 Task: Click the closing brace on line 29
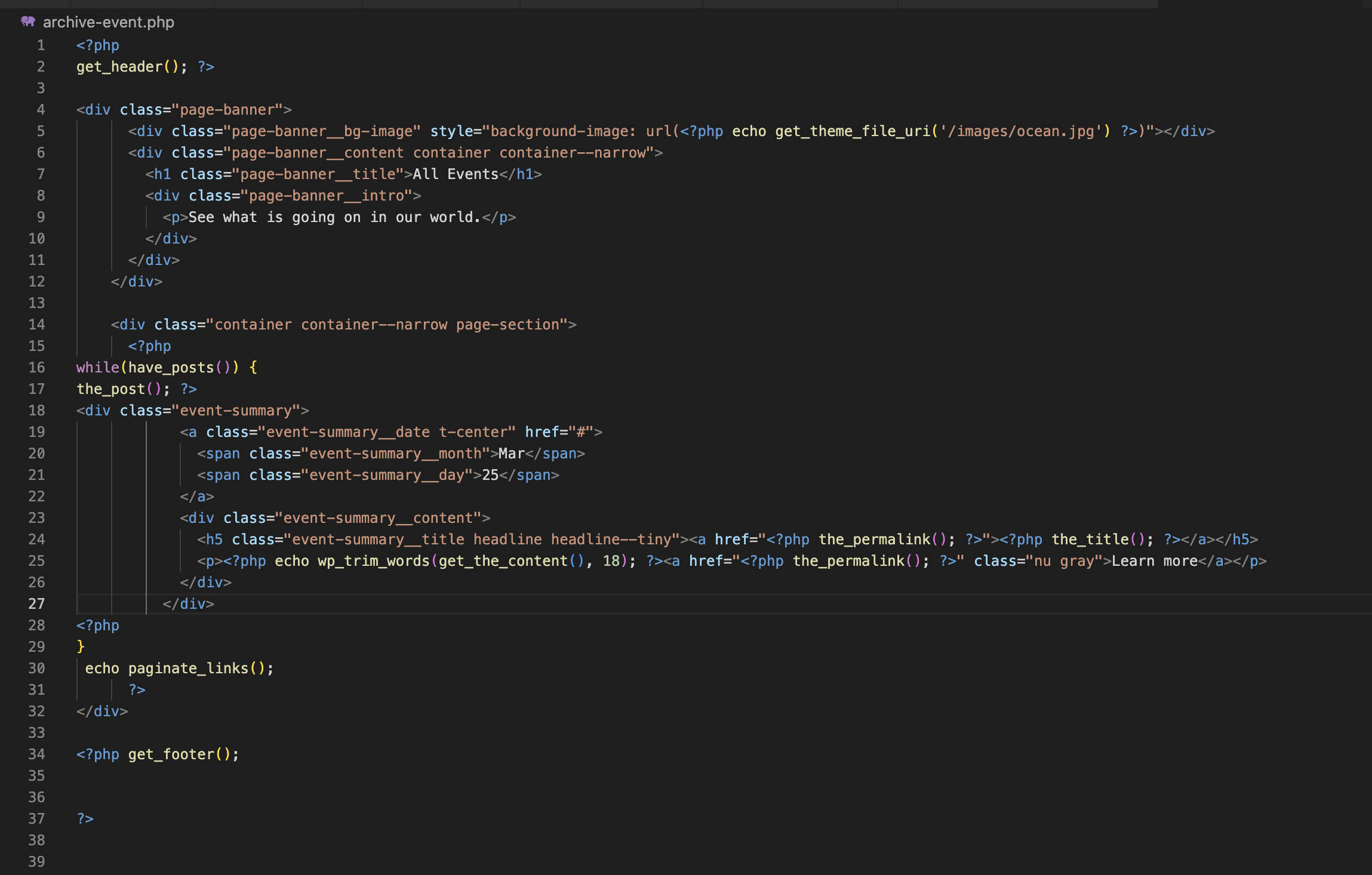(x=81, y=646)
